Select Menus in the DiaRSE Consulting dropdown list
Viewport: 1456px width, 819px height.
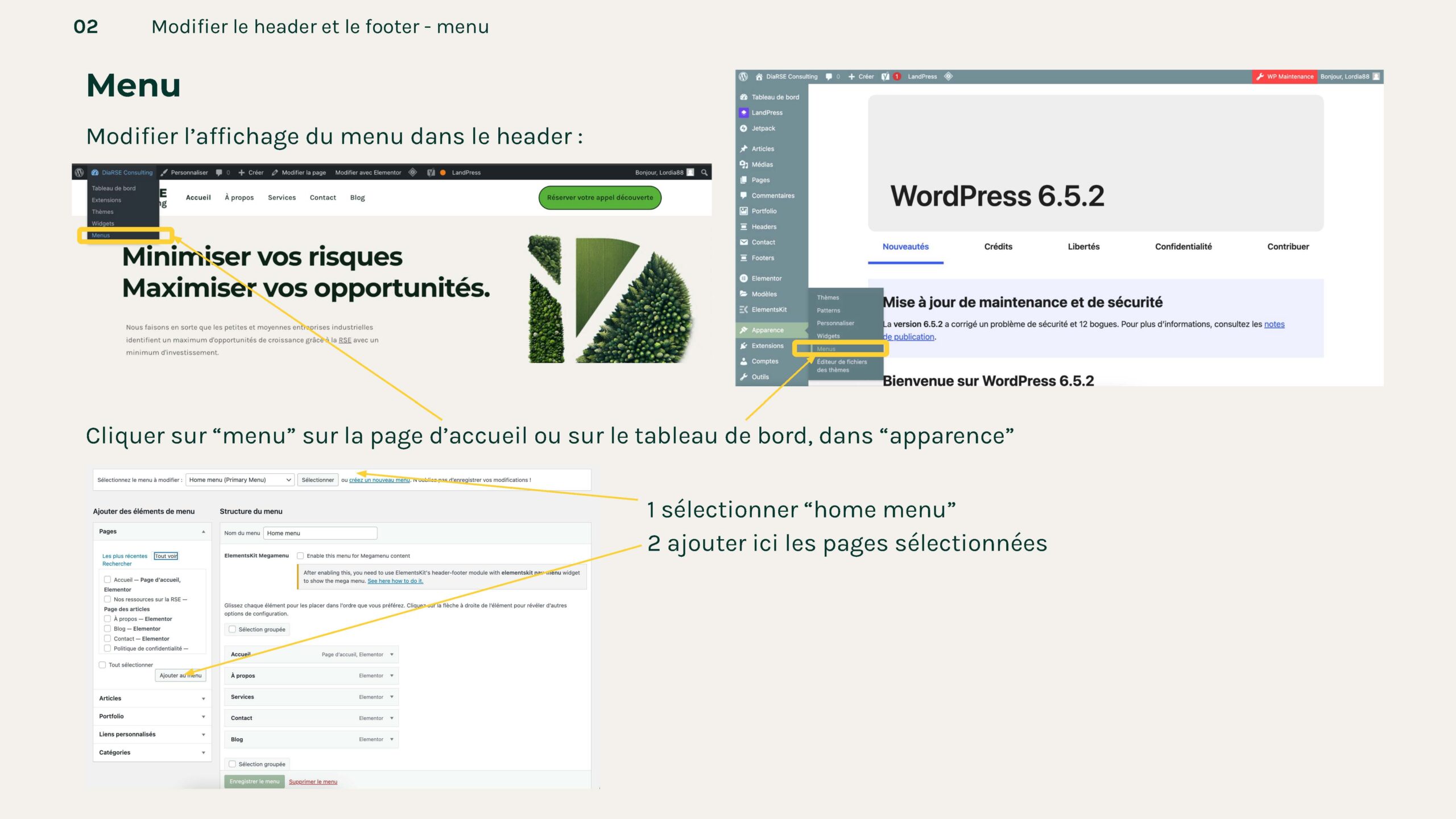pos(101,235)
